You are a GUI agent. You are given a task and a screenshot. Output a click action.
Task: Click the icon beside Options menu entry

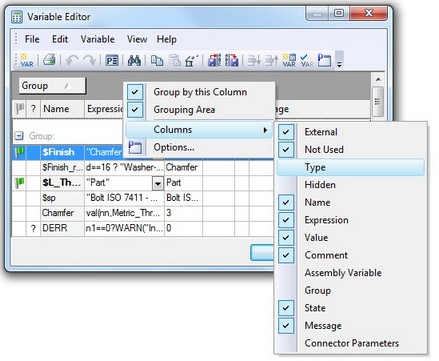pyautogui.click(x=135, y=147)
